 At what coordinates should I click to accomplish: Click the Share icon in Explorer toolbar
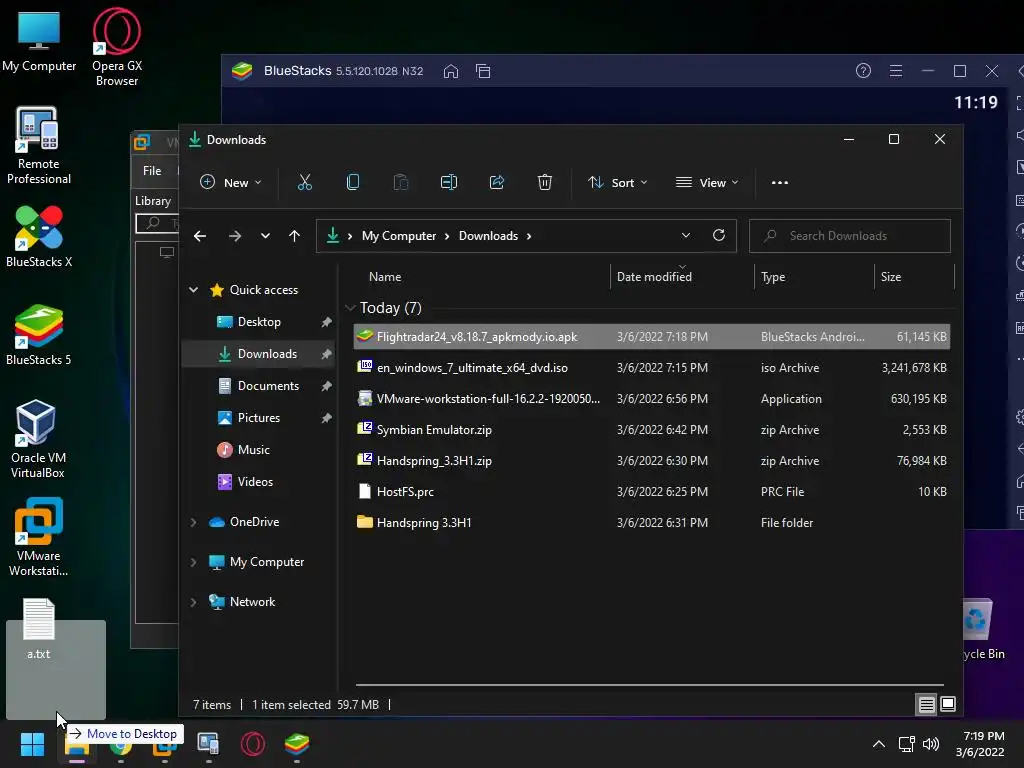click(x=497, y=182)
